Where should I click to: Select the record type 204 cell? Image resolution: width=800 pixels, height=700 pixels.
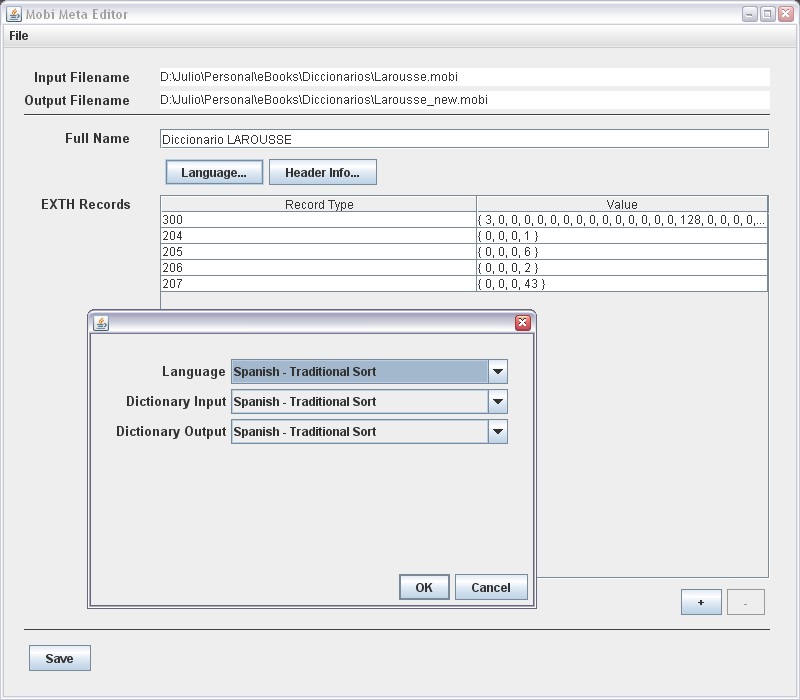click(x=319, y=236)
